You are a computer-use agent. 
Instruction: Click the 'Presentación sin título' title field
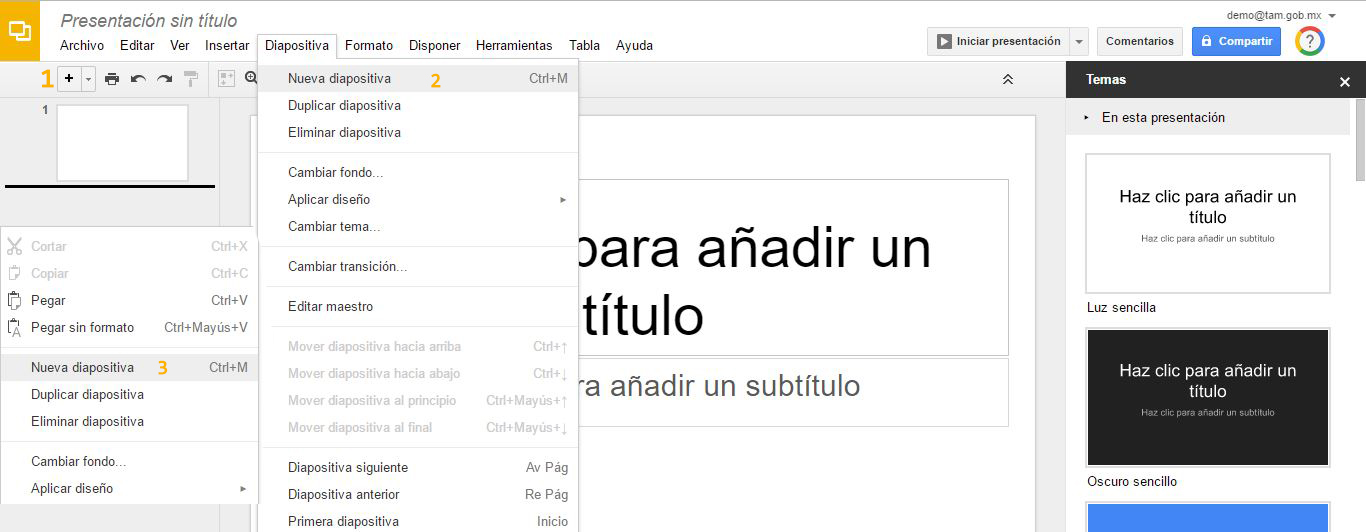click(x=149, y=20)
